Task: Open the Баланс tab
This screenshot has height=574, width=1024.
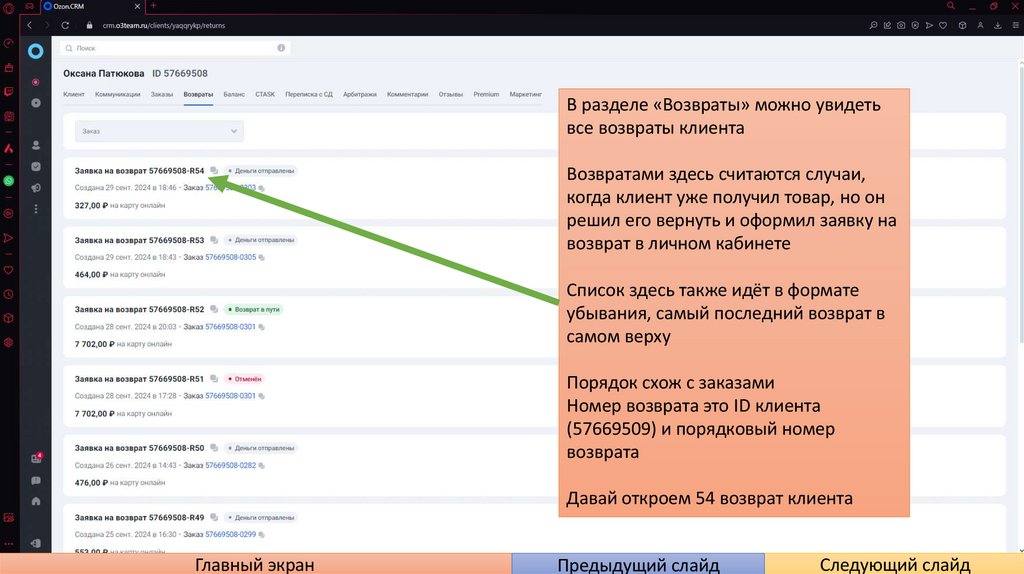Action: (x=234, y=94)
